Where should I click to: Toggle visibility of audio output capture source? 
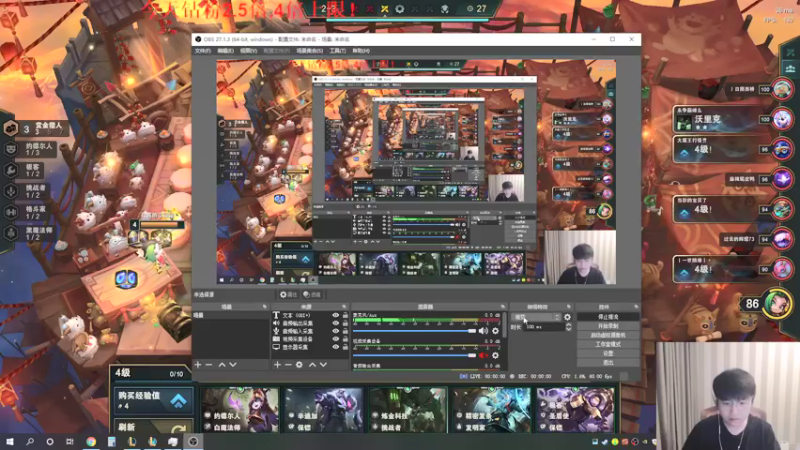click(336, 323)
